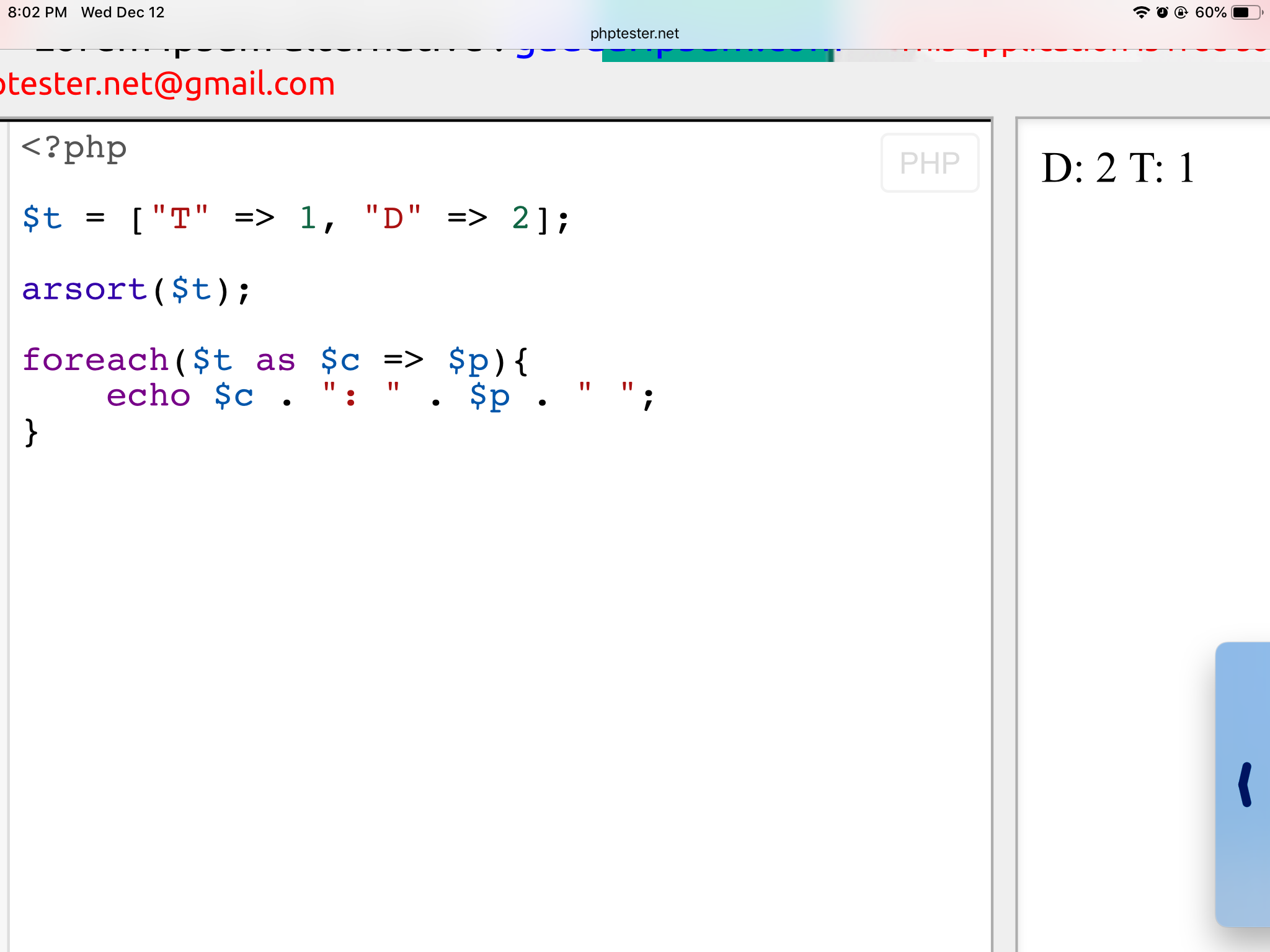Click the "T" string key in array
This screenshot has height=952, width=1270.
tap(180, 218)
